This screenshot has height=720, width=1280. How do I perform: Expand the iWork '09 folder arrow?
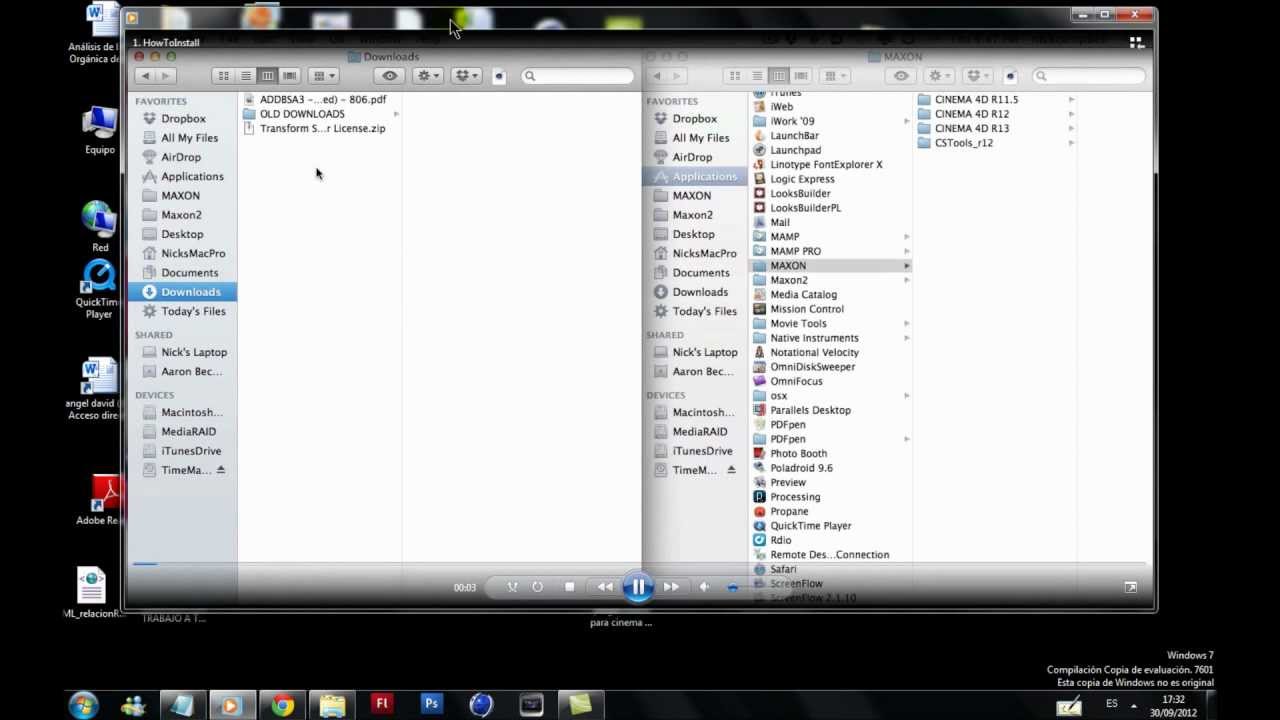pyautogui.click(x=906, y=121)
